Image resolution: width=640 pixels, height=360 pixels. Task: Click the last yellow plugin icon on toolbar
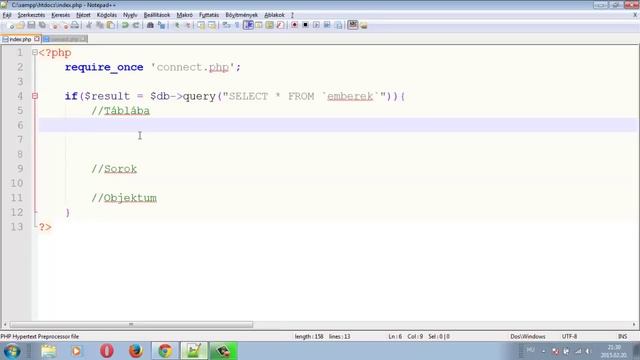click(364, 25)
